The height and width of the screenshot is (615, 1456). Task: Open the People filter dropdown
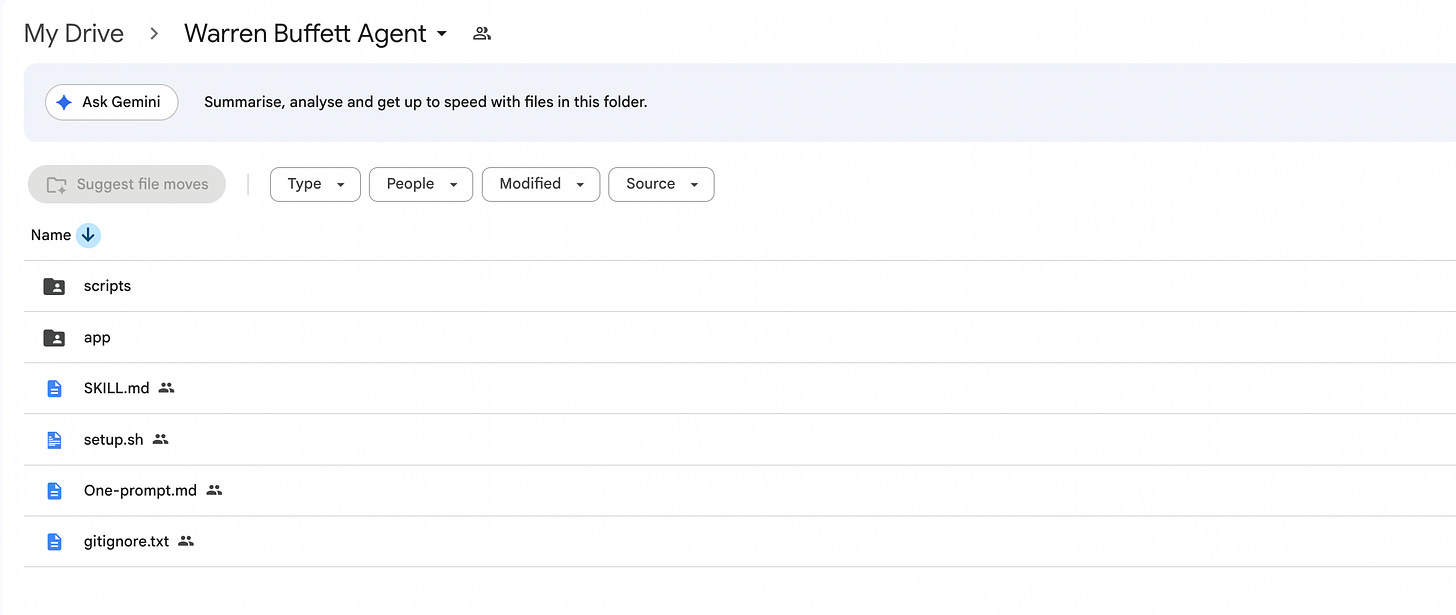tap(421, 184)
